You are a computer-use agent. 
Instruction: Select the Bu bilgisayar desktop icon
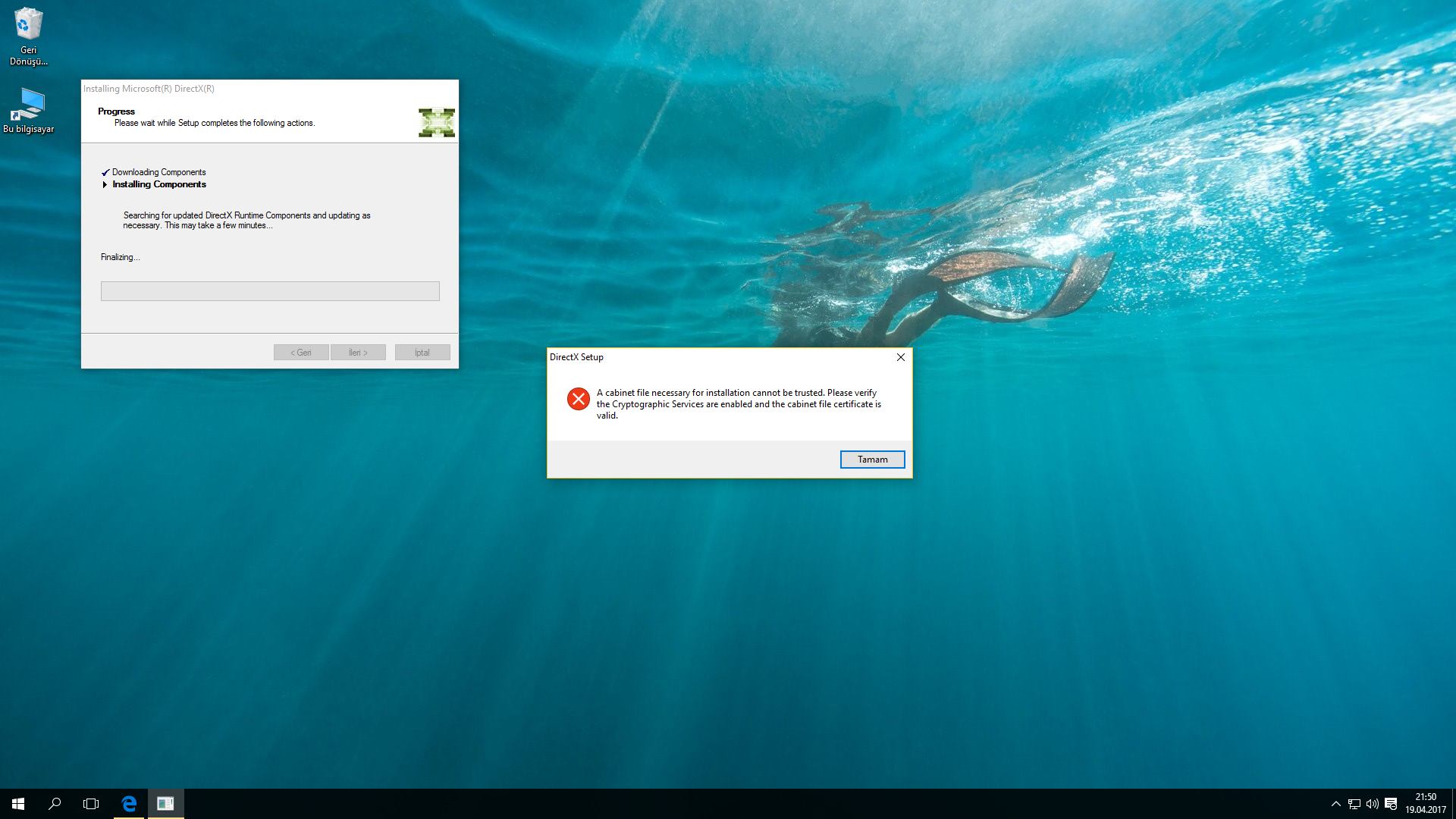click(29, 111)
